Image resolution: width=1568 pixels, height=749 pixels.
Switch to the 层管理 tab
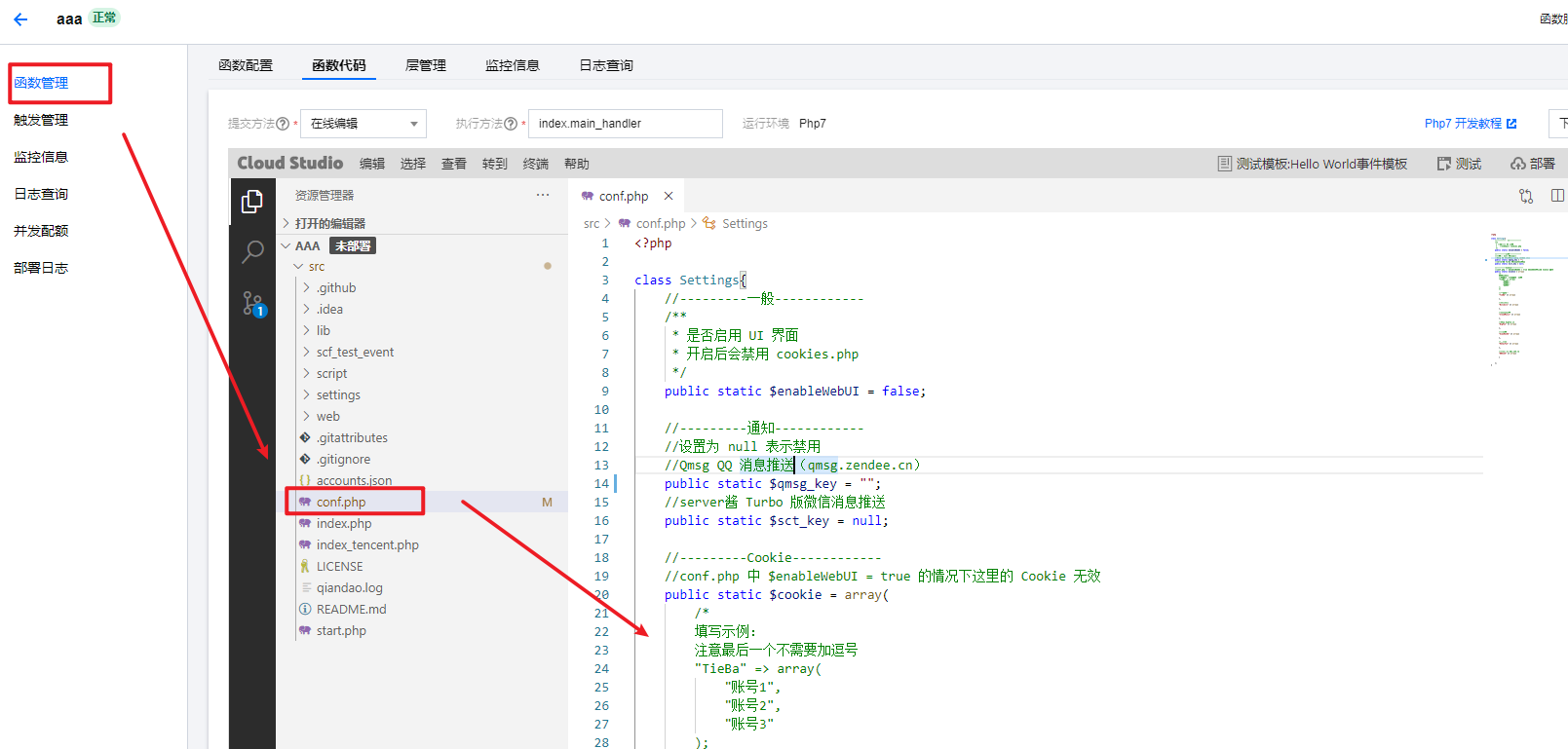pos(426,65)
